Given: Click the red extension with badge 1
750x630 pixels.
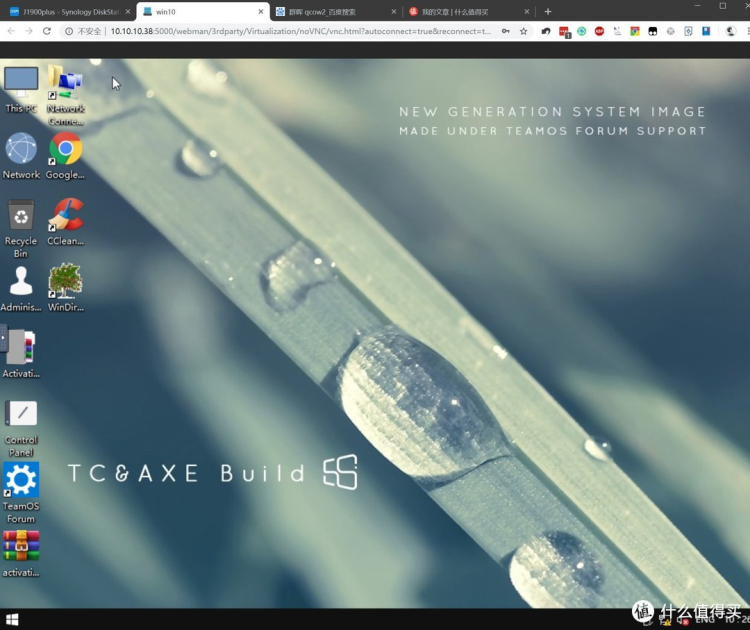Looking at the screenshot, I should (x=564, y=32).
